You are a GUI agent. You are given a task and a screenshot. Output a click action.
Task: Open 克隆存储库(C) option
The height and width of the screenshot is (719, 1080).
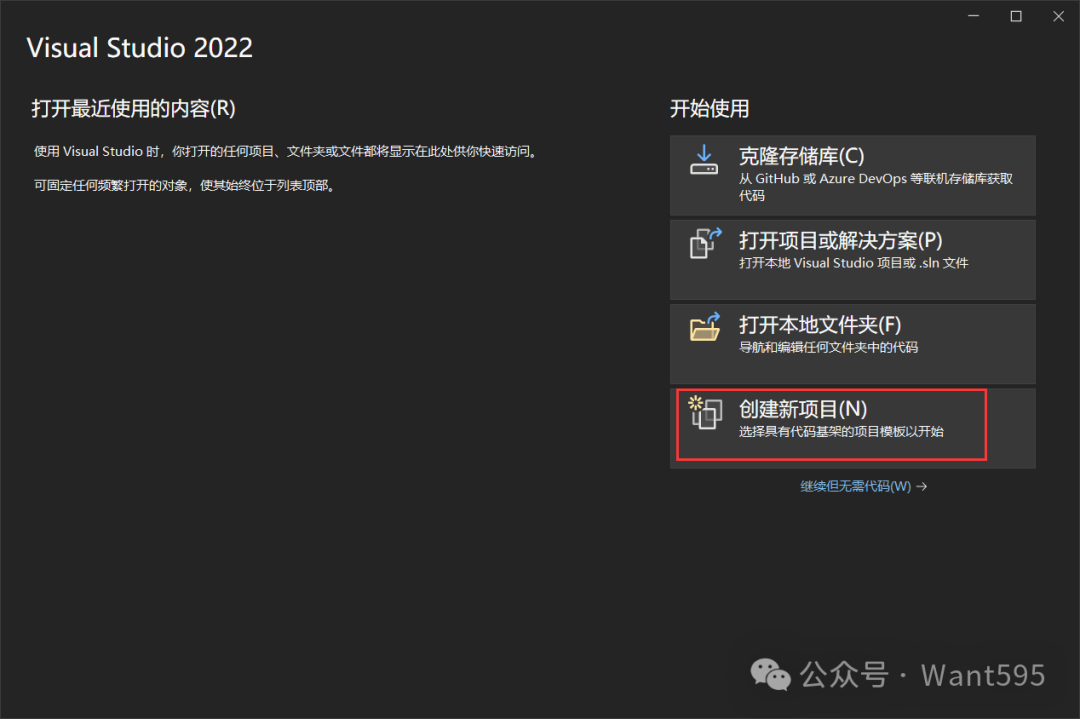coord(853,175)
